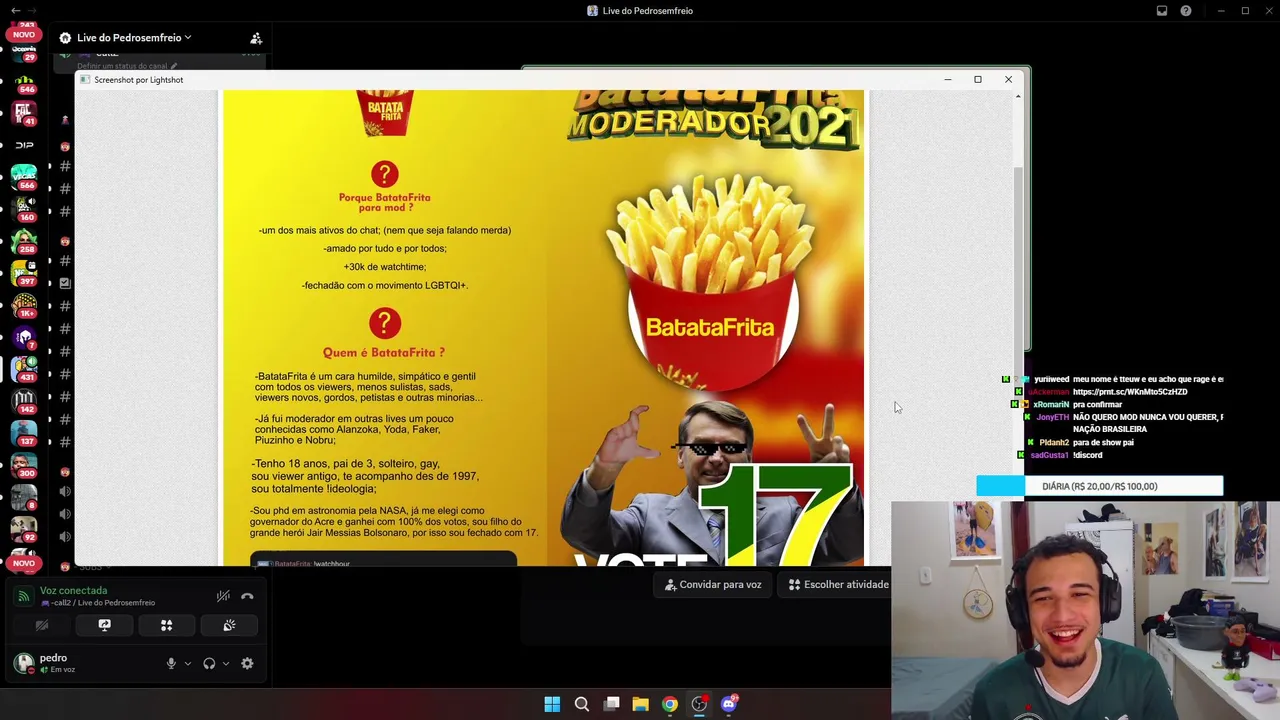
Task: Open Live do Pedrosemfreio server menu
Action: click(x=134, y=38)
